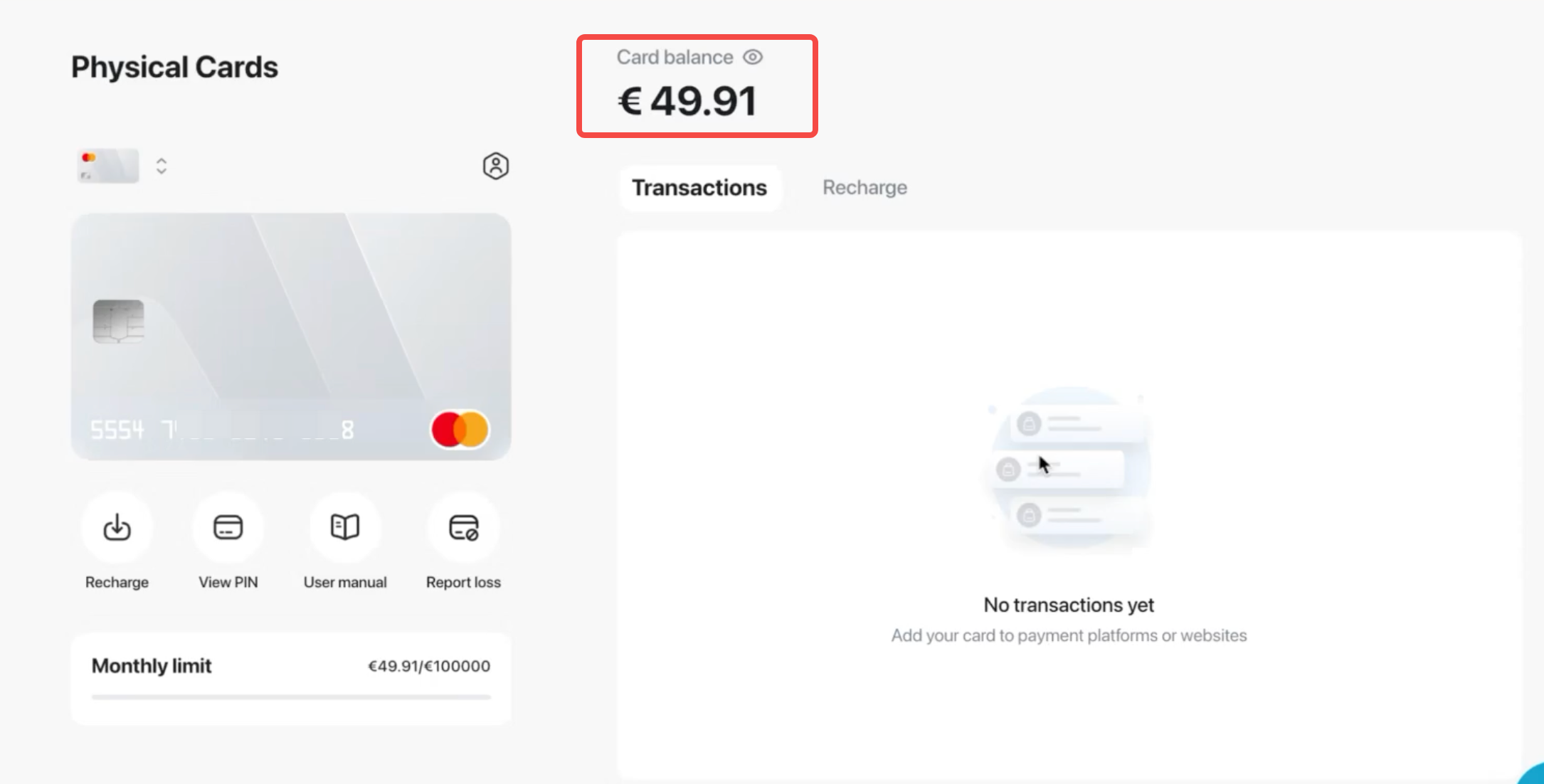The height and width of the screenshot is (784, 1544).
Task: Toggle card balance visibility eye icon
Action: 753,57
